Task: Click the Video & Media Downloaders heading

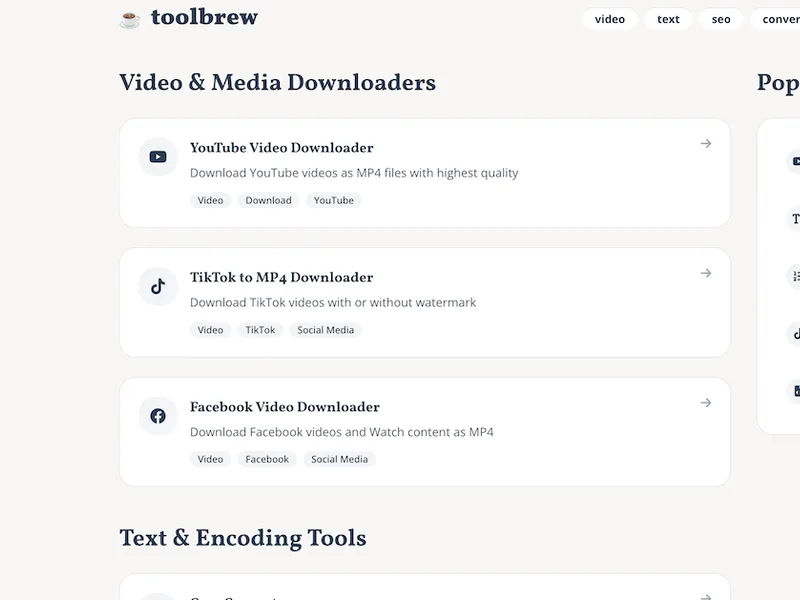Action: [x=278, y=83]
